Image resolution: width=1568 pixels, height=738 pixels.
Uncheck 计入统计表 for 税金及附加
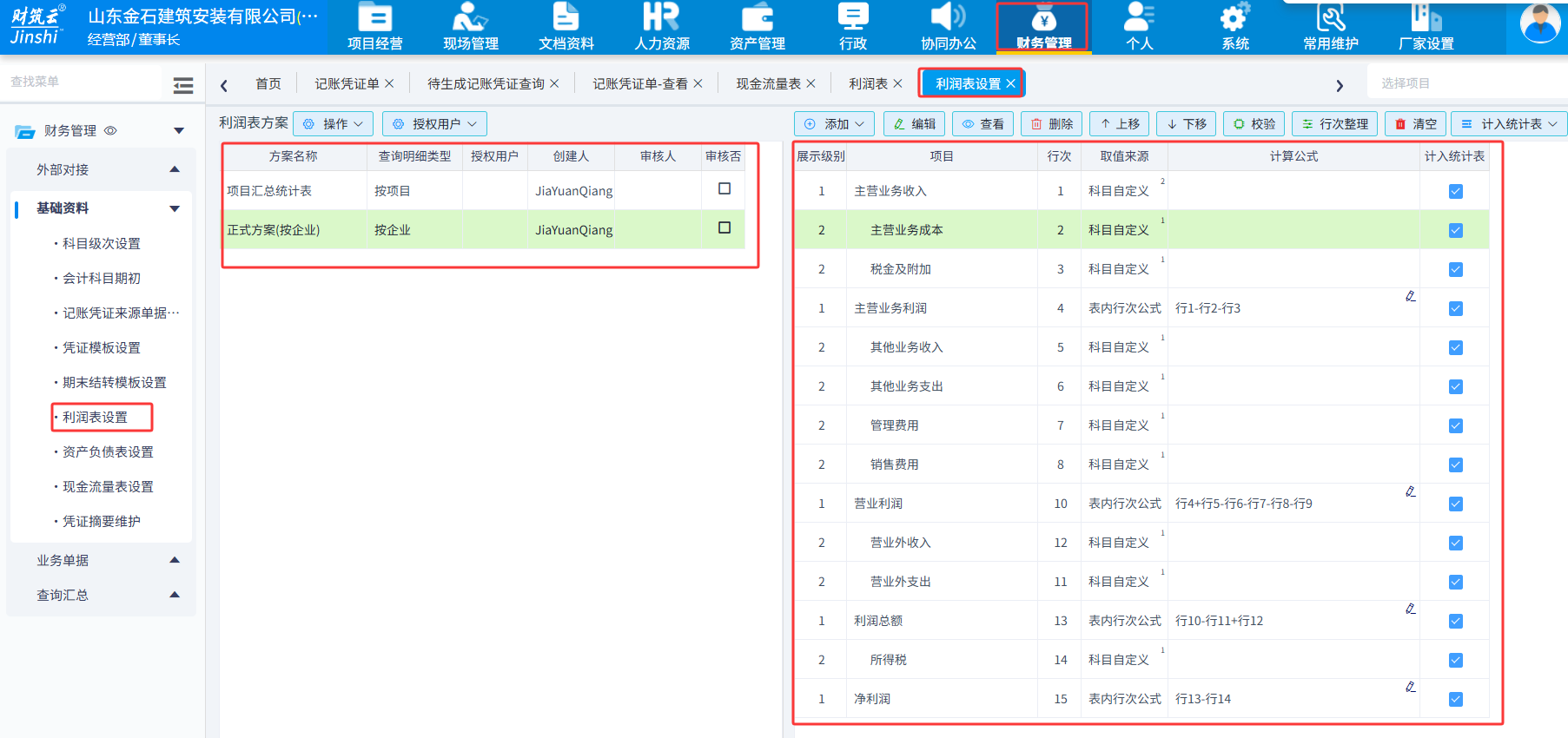pyautogui.click(x=1456, y=269)
